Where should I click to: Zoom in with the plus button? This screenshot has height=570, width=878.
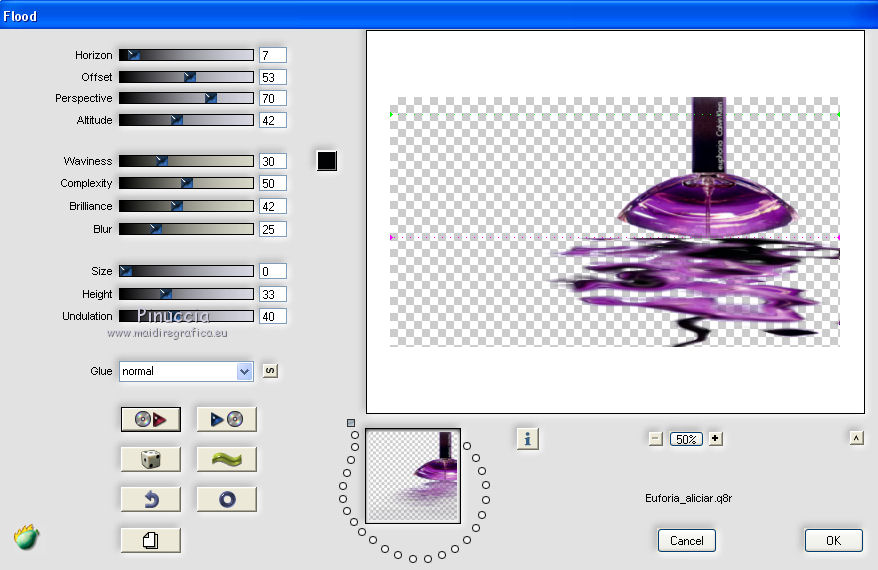(x=715, y=439)
